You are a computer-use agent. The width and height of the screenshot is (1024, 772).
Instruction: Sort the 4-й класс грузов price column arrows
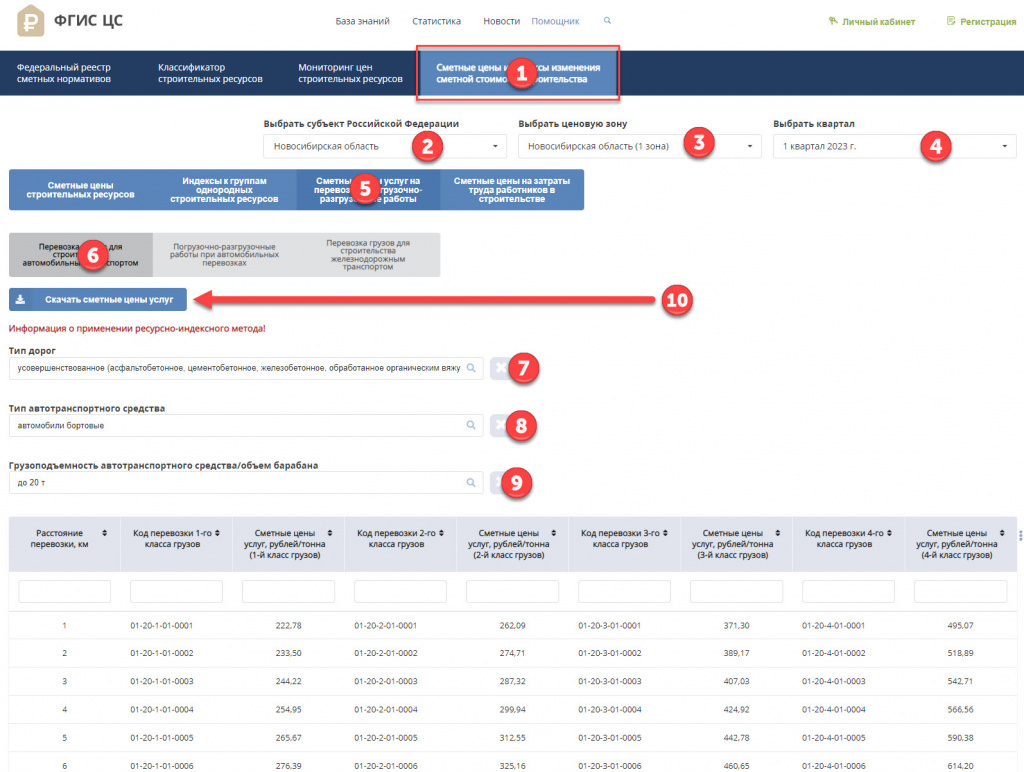tap(1002, 533)
